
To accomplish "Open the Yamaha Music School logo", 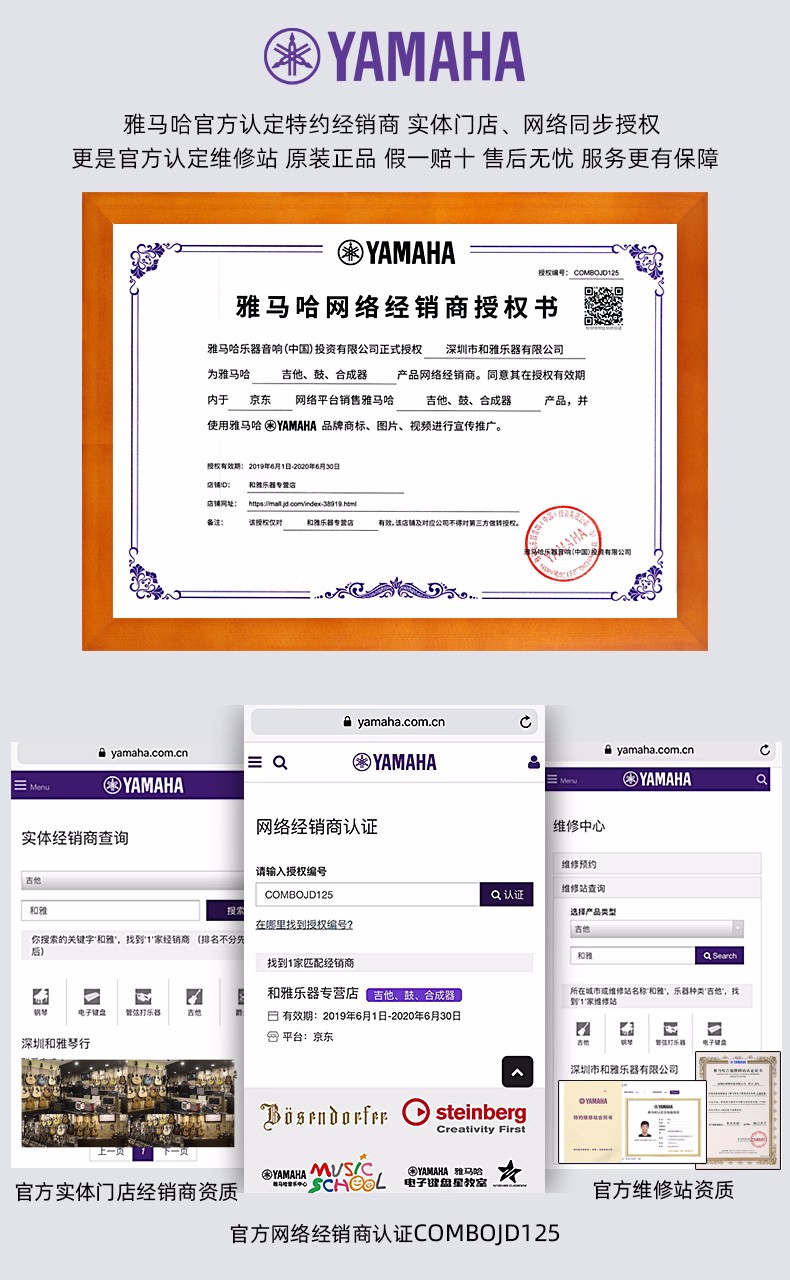I will [x=324, y=1172].
